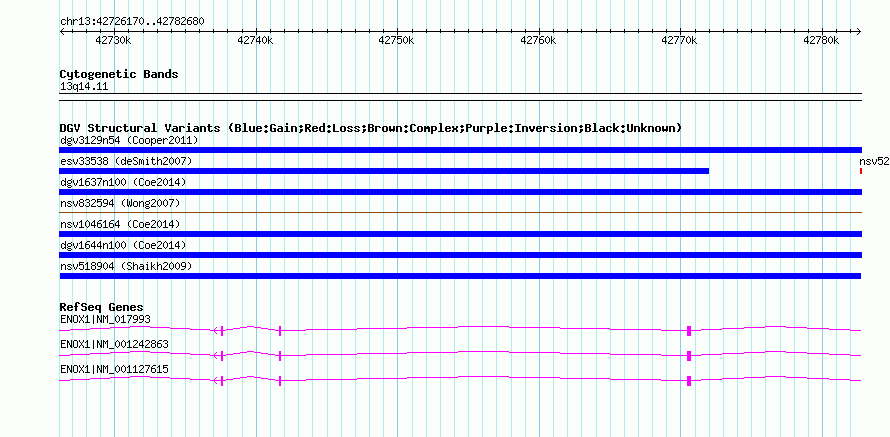Click the NM_017993 exon near 42770k

click(x=689, y=331)
